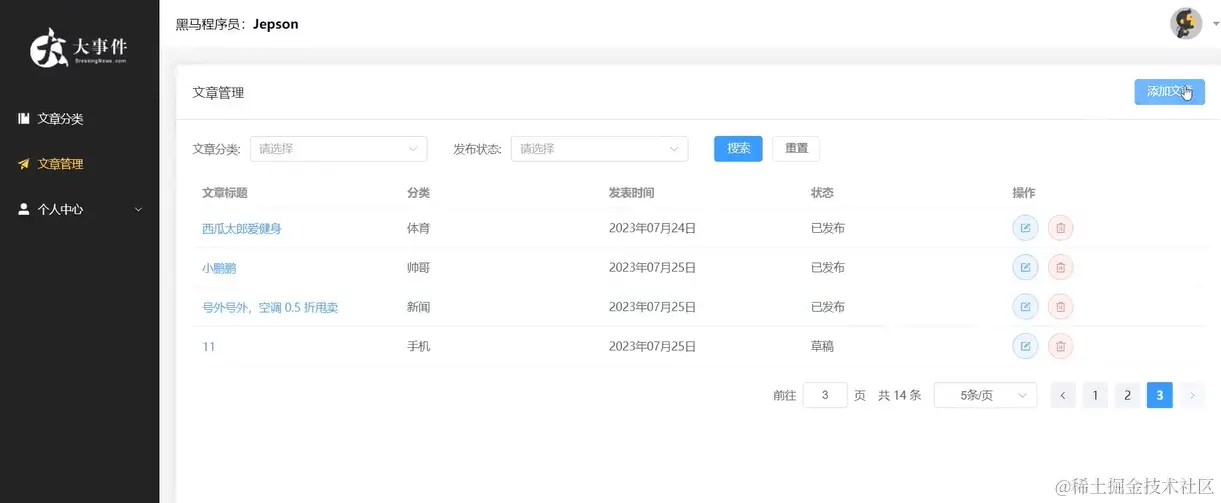Click the 共 14 条 total count
The height and width of the screenshot is (503, 1221).
tap(899, 395)
